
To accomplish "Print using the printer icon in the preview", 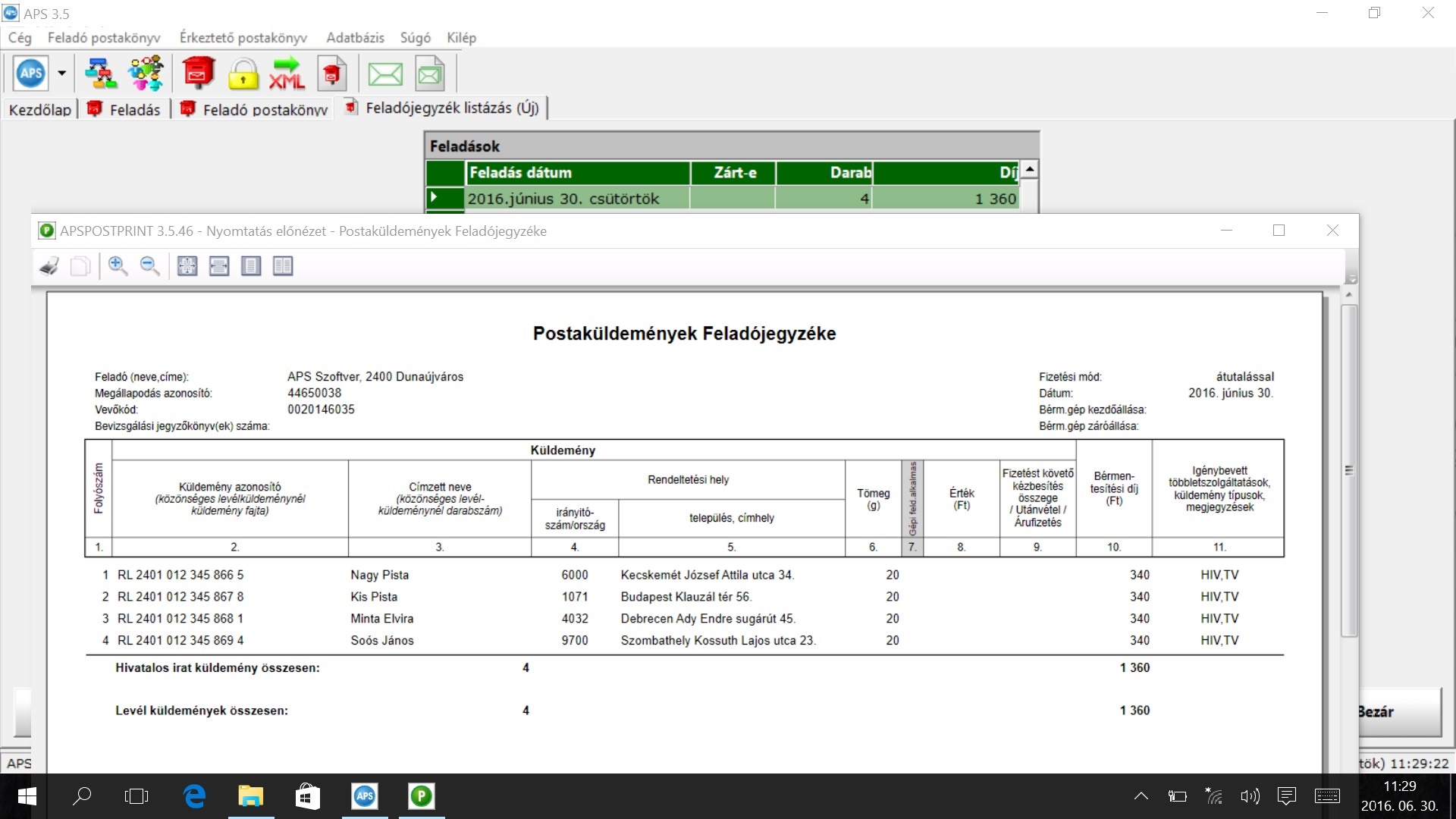I will (x=49, y=266).
